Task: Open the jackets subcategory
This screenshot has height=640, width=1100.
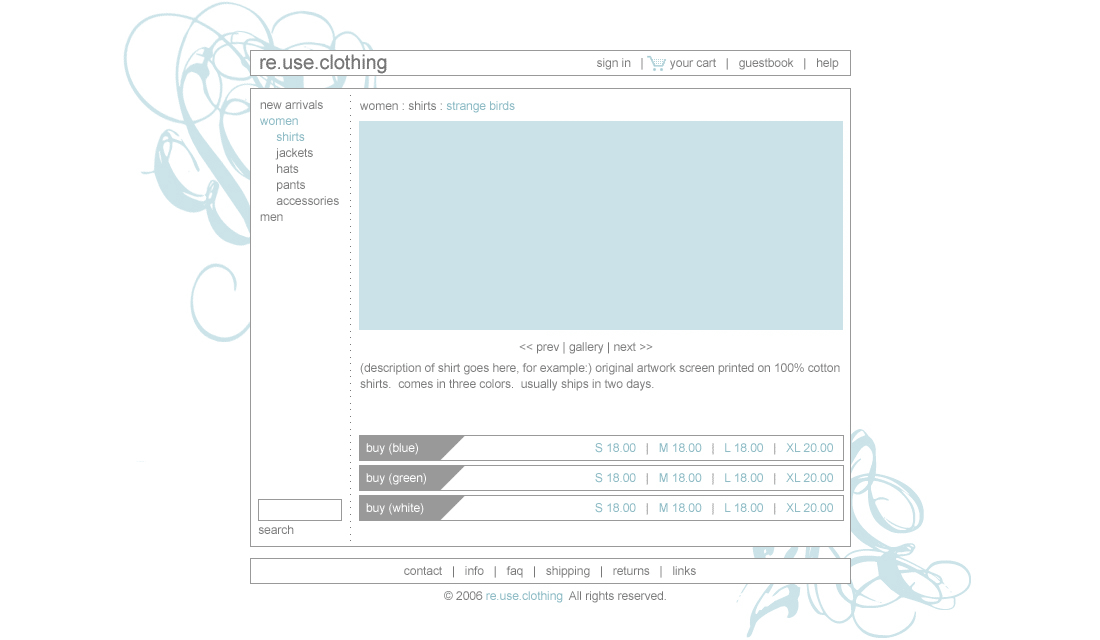Action: (x=294, y=153)
